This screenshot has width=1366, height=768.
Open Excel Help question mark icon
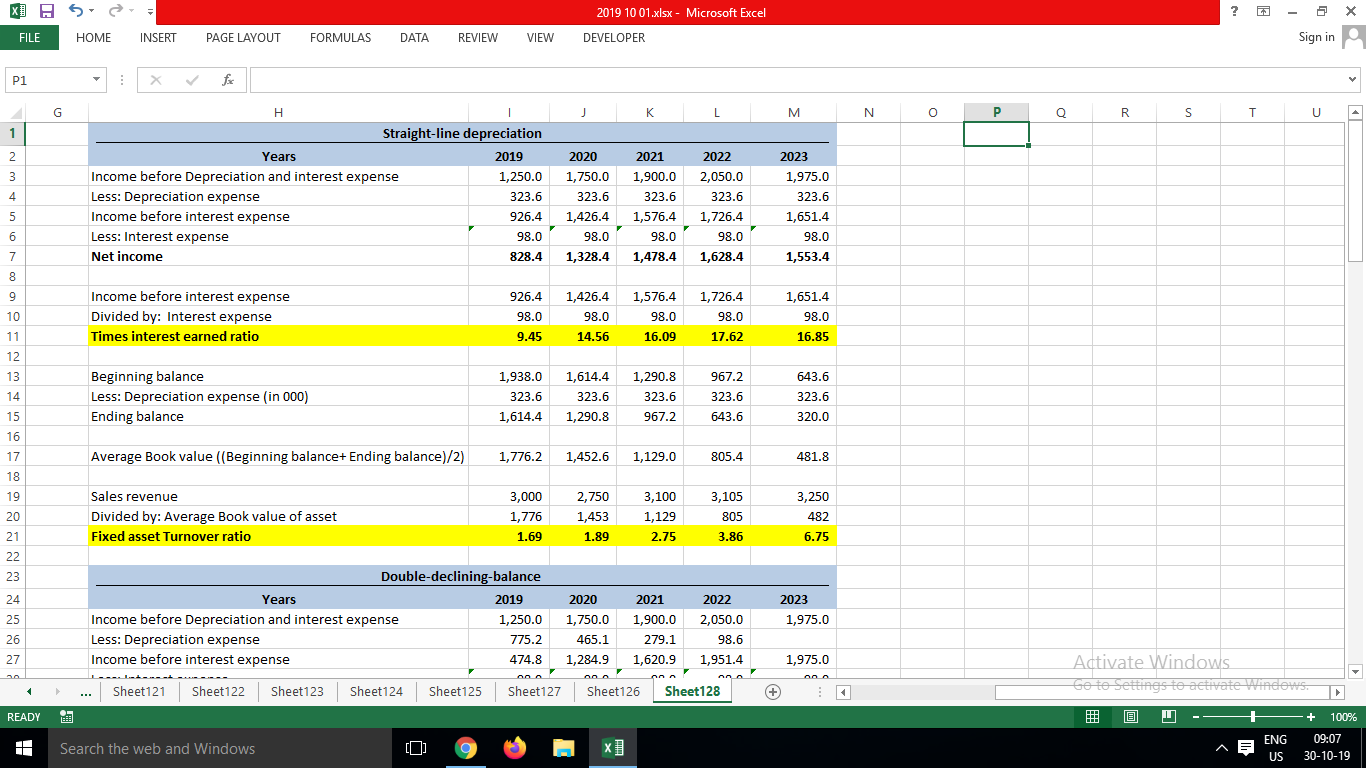point(1232,12)
